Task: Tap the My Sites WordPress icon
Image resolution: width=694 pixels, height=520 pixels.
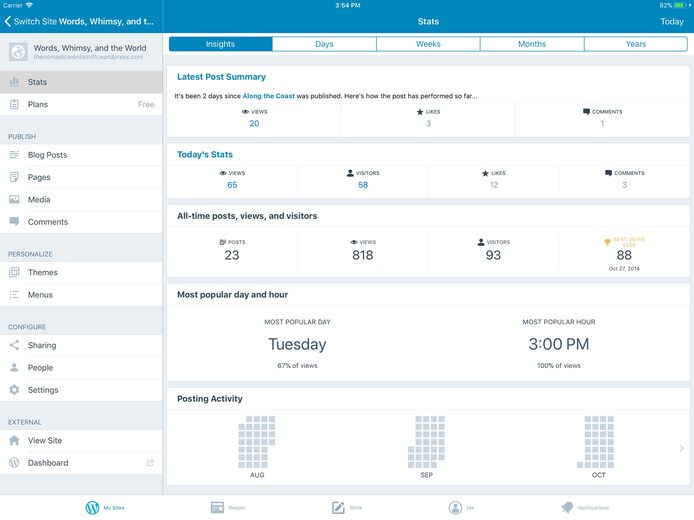Action: 92,508
